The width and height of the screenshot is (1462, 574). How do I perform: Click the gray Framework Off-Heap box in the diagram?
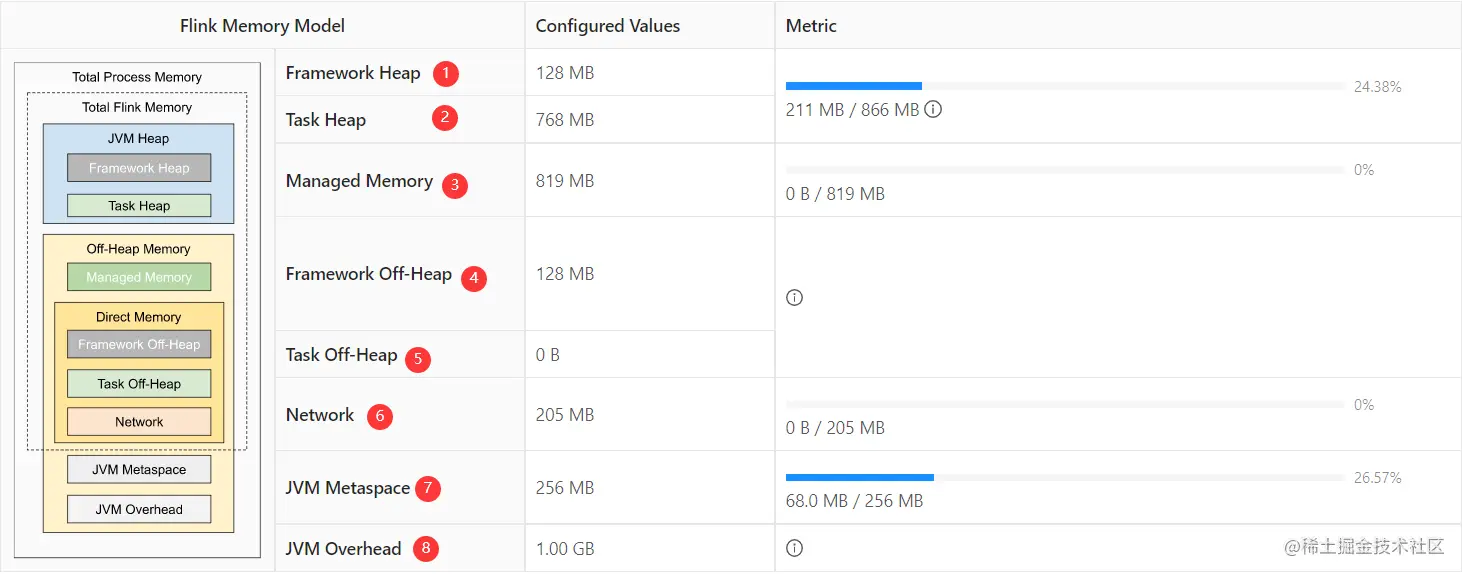coord(139,344)
